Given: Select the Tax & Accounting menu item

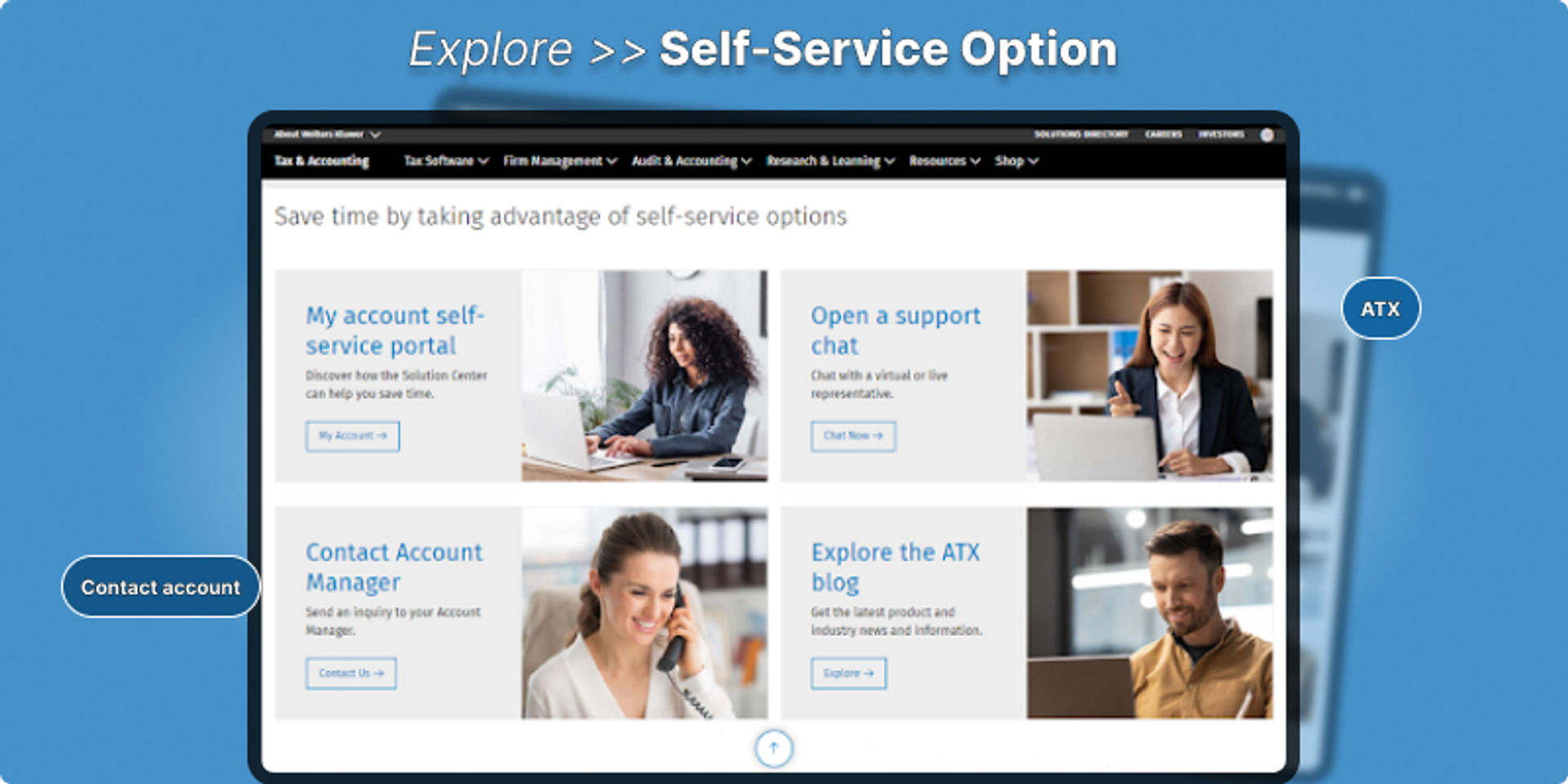Looking at the screenshot, I should point(322,161).
